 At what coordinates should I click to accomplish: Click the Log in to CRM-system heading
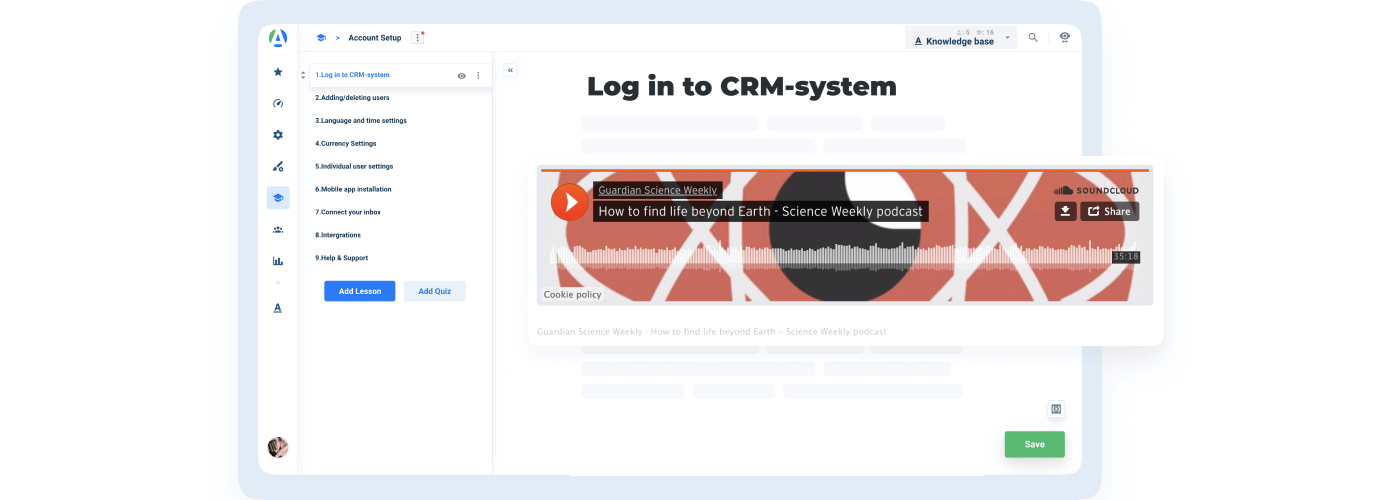(742, 87)
